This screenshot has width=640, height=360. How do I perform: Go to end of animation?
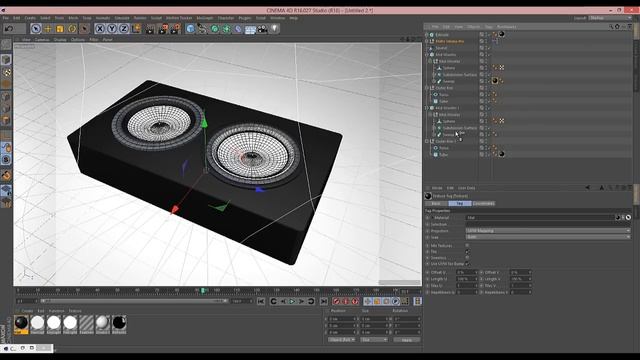(324, 301)
